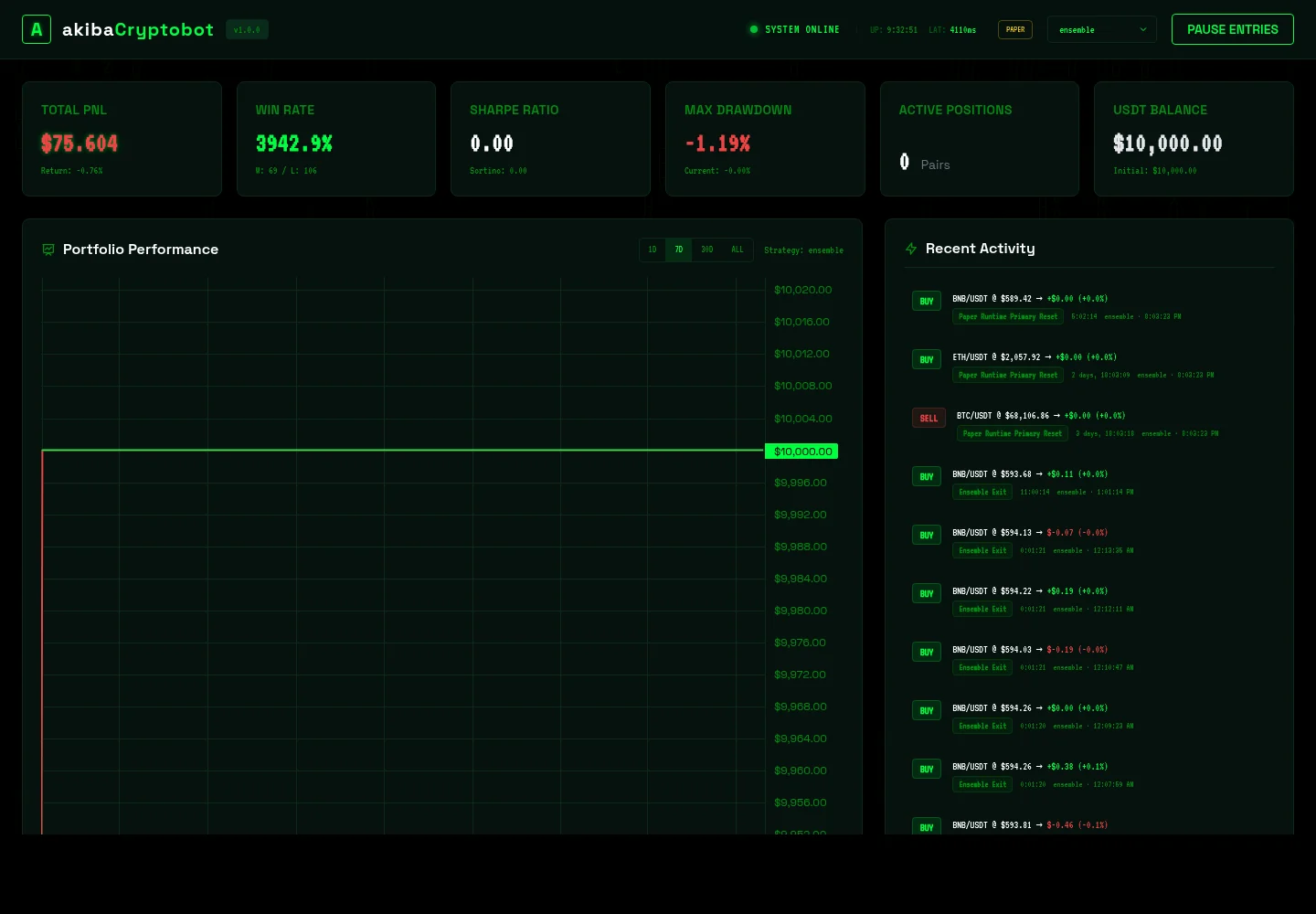Click the Recent Activity lightning bolt icon

pyautogui.click(x=911, y=249)
